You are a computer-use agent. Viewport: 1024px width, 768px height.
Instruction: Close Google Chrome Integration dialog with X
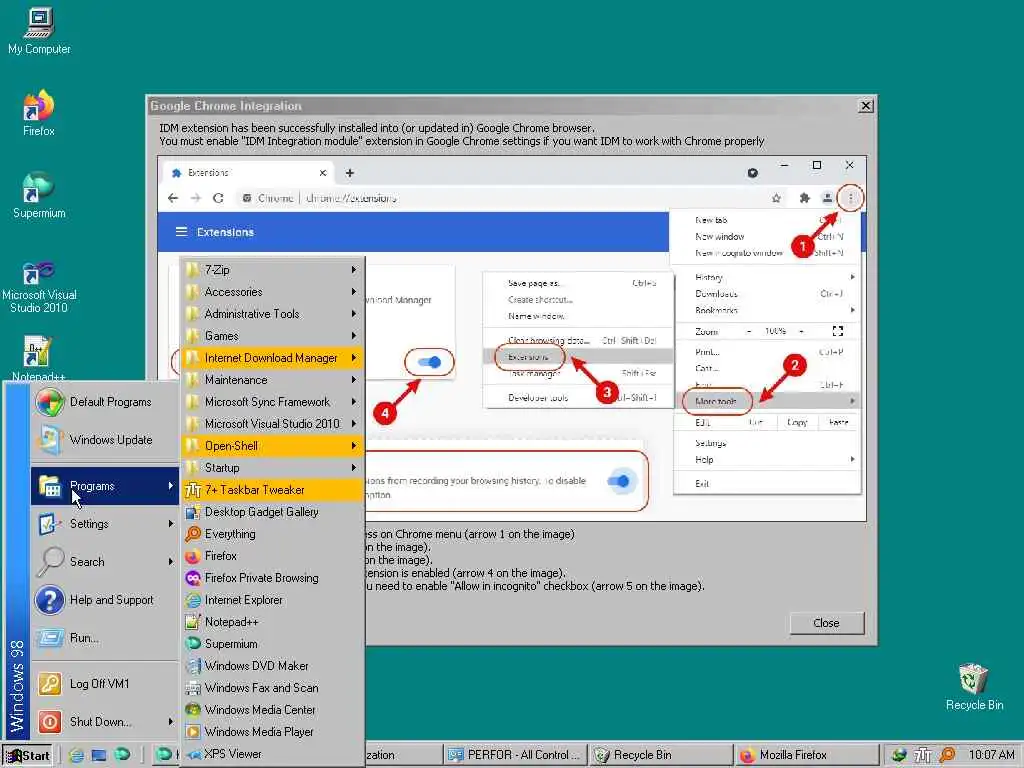point(866,106)
